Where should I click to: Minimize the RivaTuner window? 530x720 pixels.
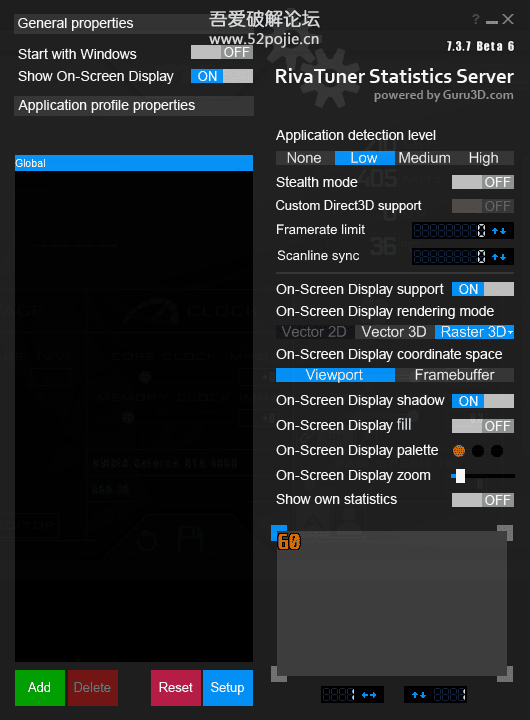pyautogui.click(x=491, y=21)
